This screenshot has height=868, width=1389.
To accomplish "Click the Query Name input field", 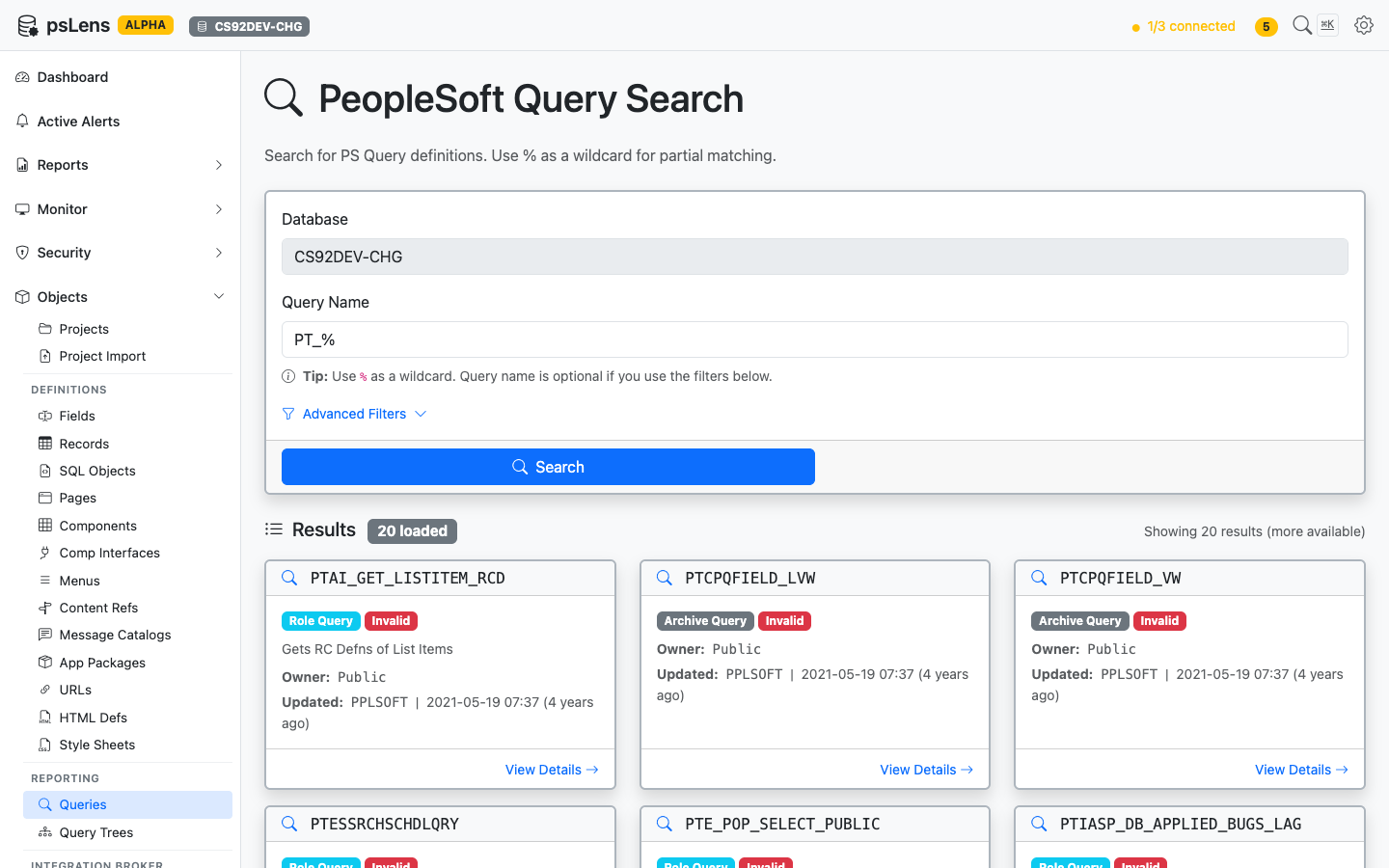I will pyautogui.click(x=815, y=339).
